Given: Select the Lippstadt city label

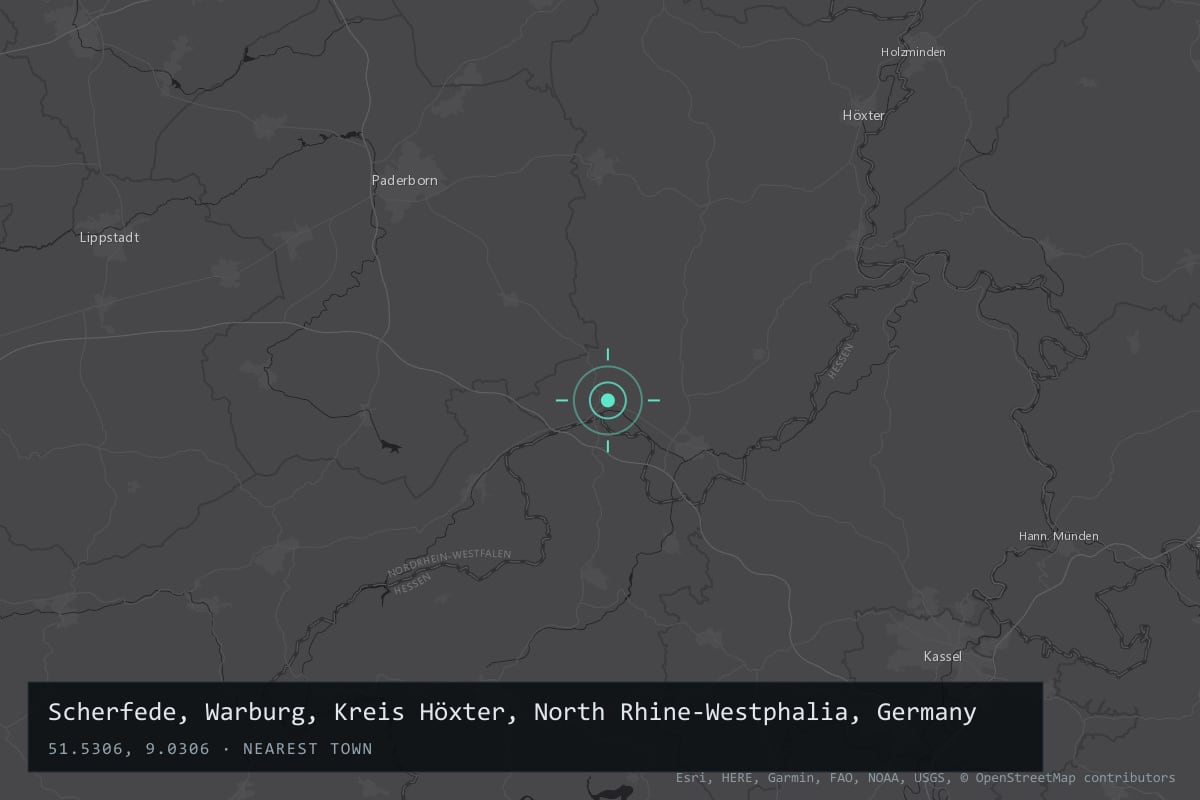Looking at the screenshot, I should tap(110, 238).
